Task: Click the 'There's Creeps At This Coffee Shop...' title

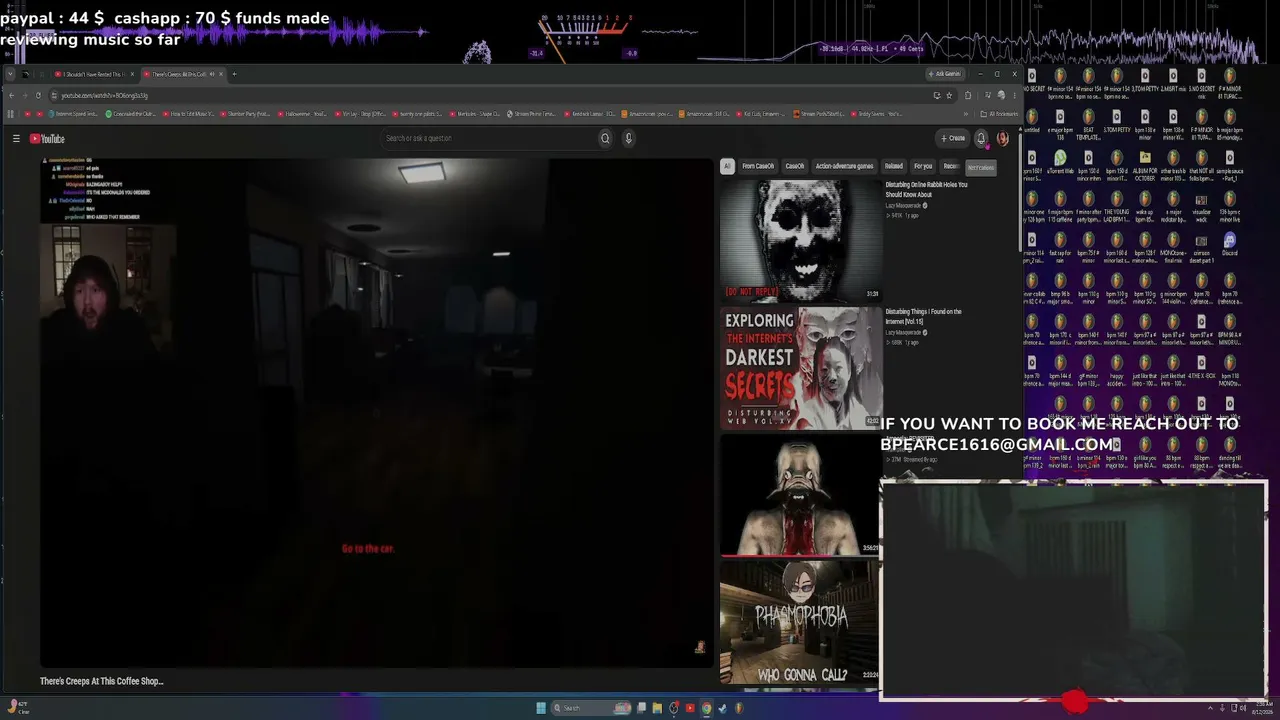Action: tap(102, 681)
